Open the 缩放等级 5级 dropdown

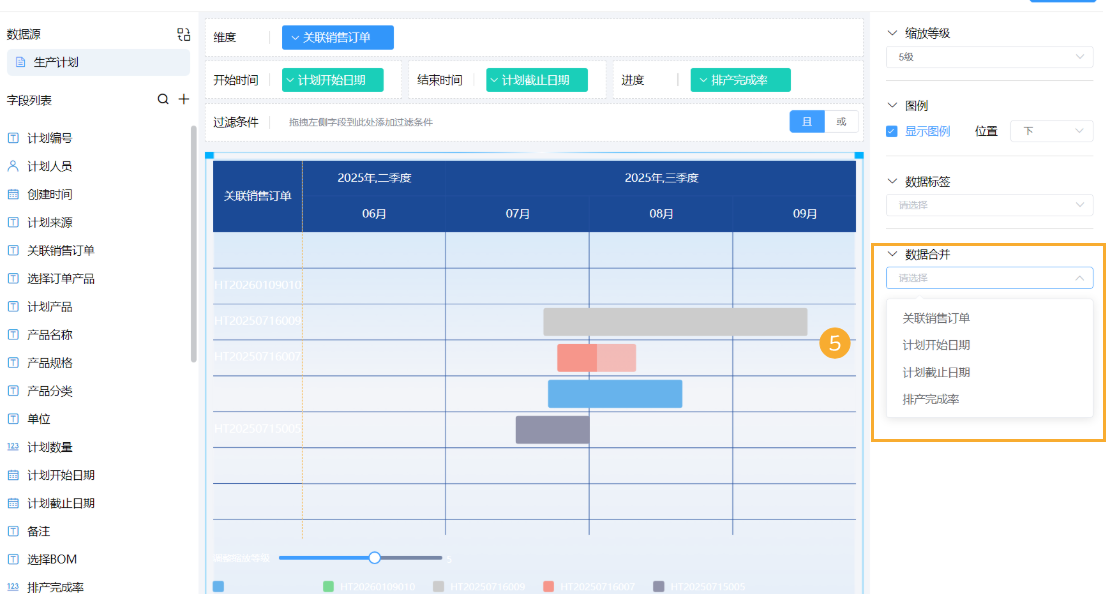coord(989,58)
